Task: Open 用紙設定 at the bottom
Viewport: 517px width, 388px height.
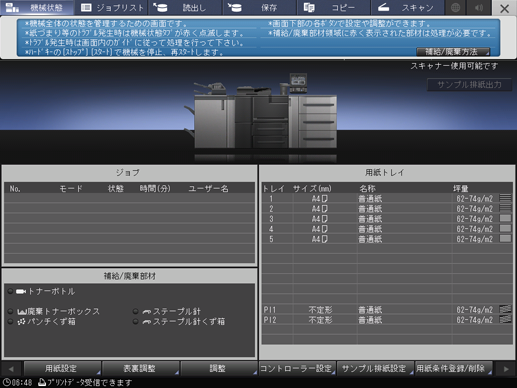Action: [62, 368]
